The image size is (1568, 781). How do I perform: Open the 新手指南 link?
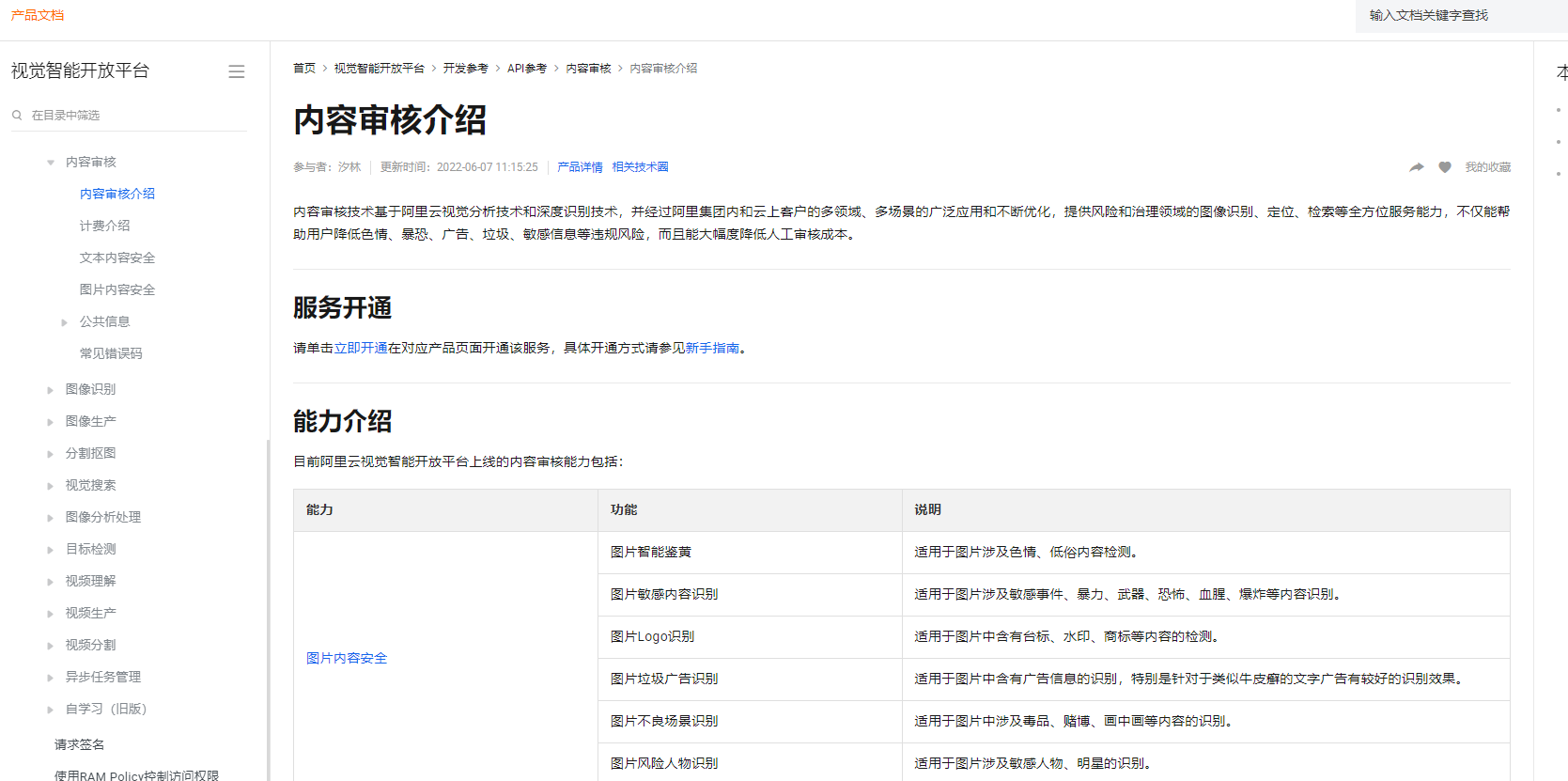[x=712, y=348]
